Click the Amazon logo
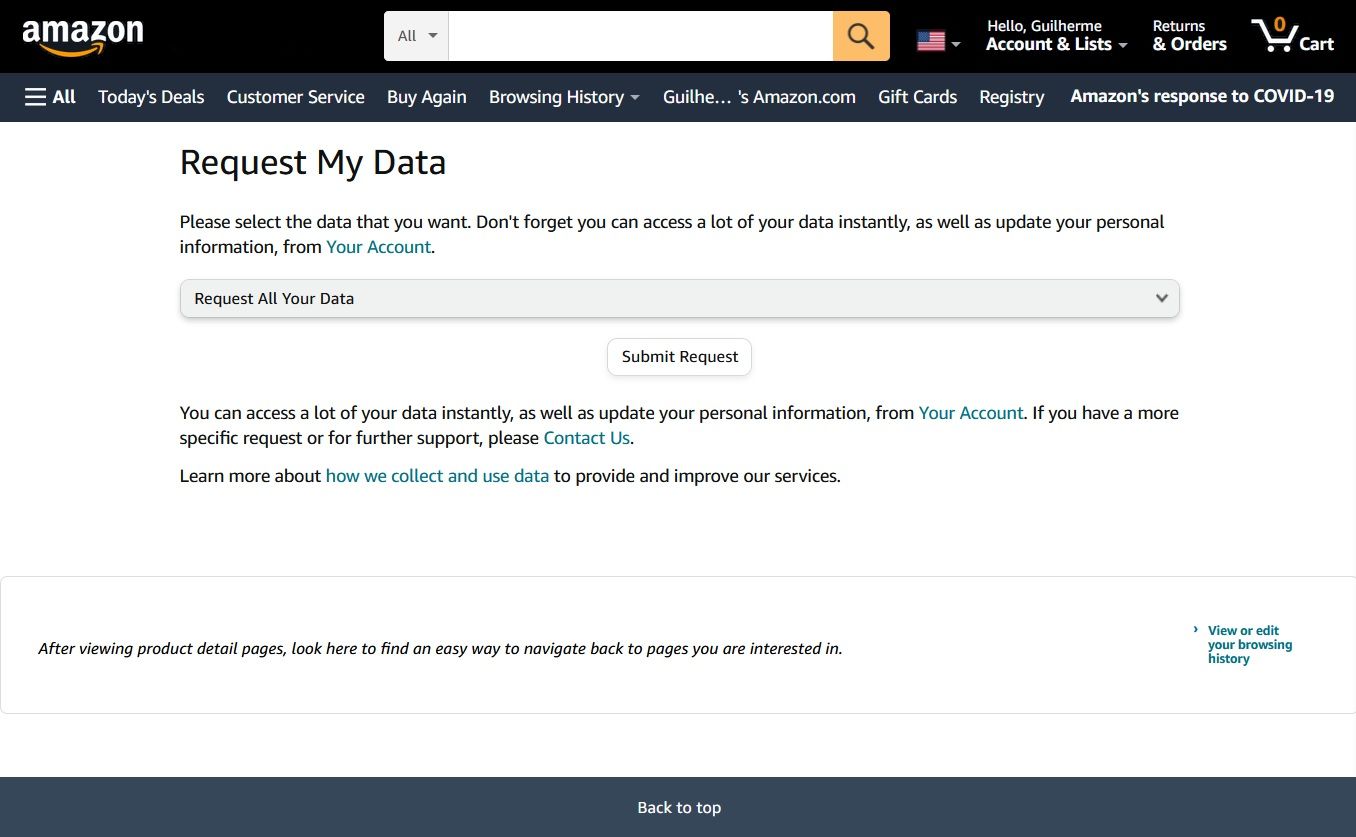The height and width of the screenshot is (837, 1356). 83,37
